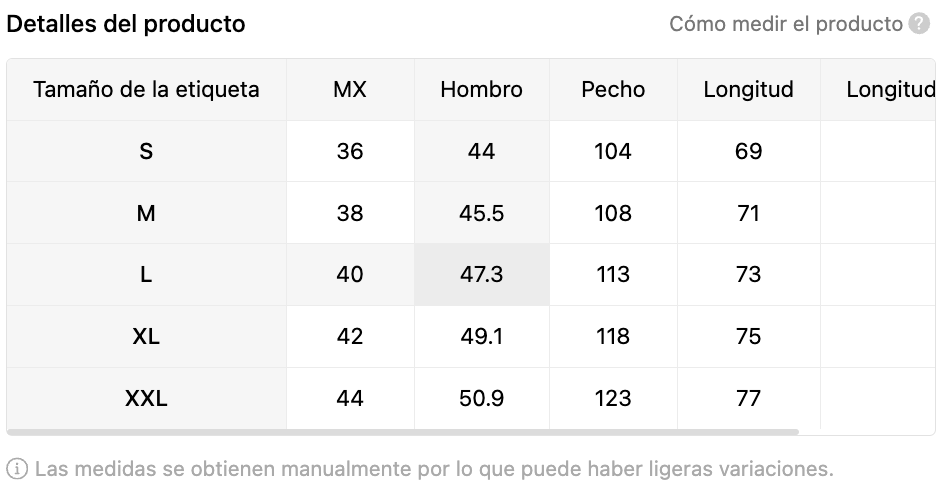Click the MX column header
Screen dimensions: 950x494
(350, 90)
